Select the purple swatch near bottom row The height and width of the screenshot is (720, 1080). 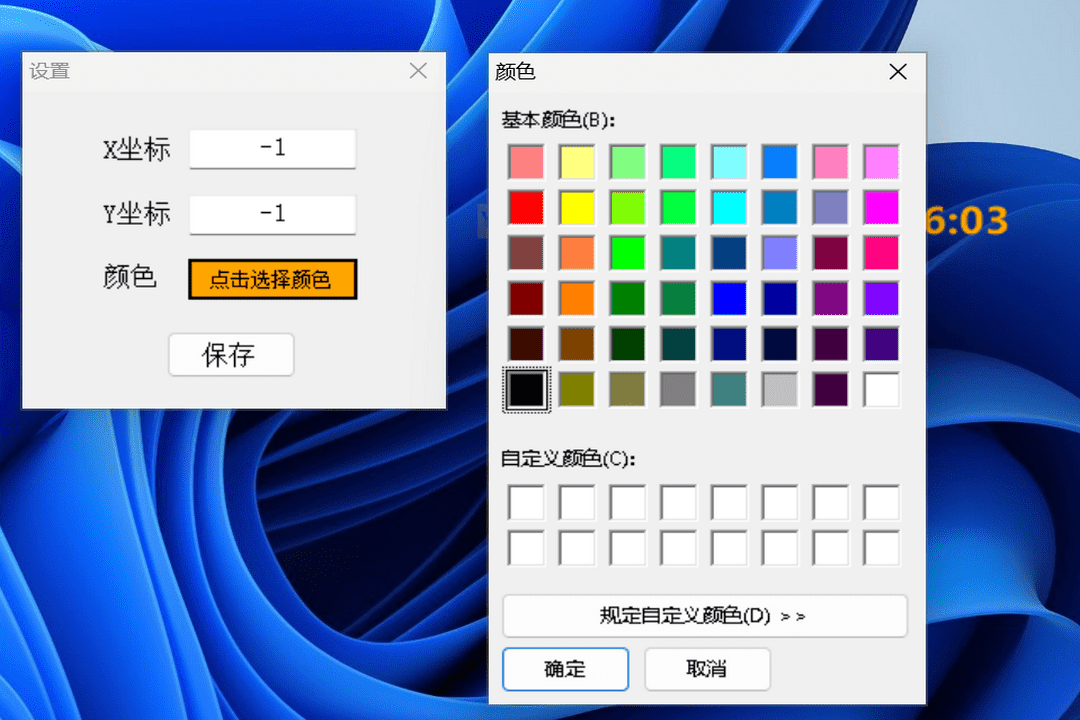tap(881, 343)
